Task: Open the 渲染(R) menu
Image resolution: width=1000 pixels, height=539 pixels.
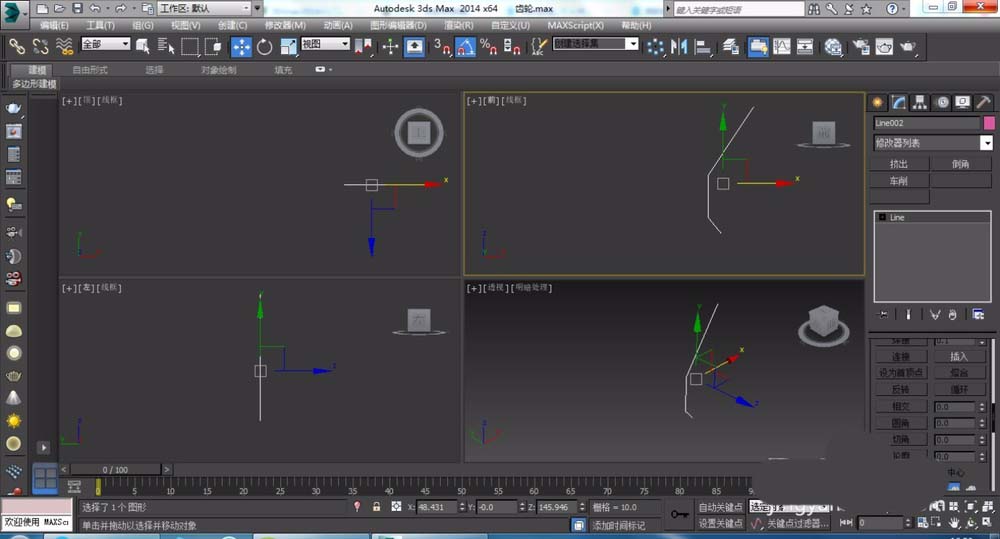Action: pyautogui.click(x=458, y=24)
